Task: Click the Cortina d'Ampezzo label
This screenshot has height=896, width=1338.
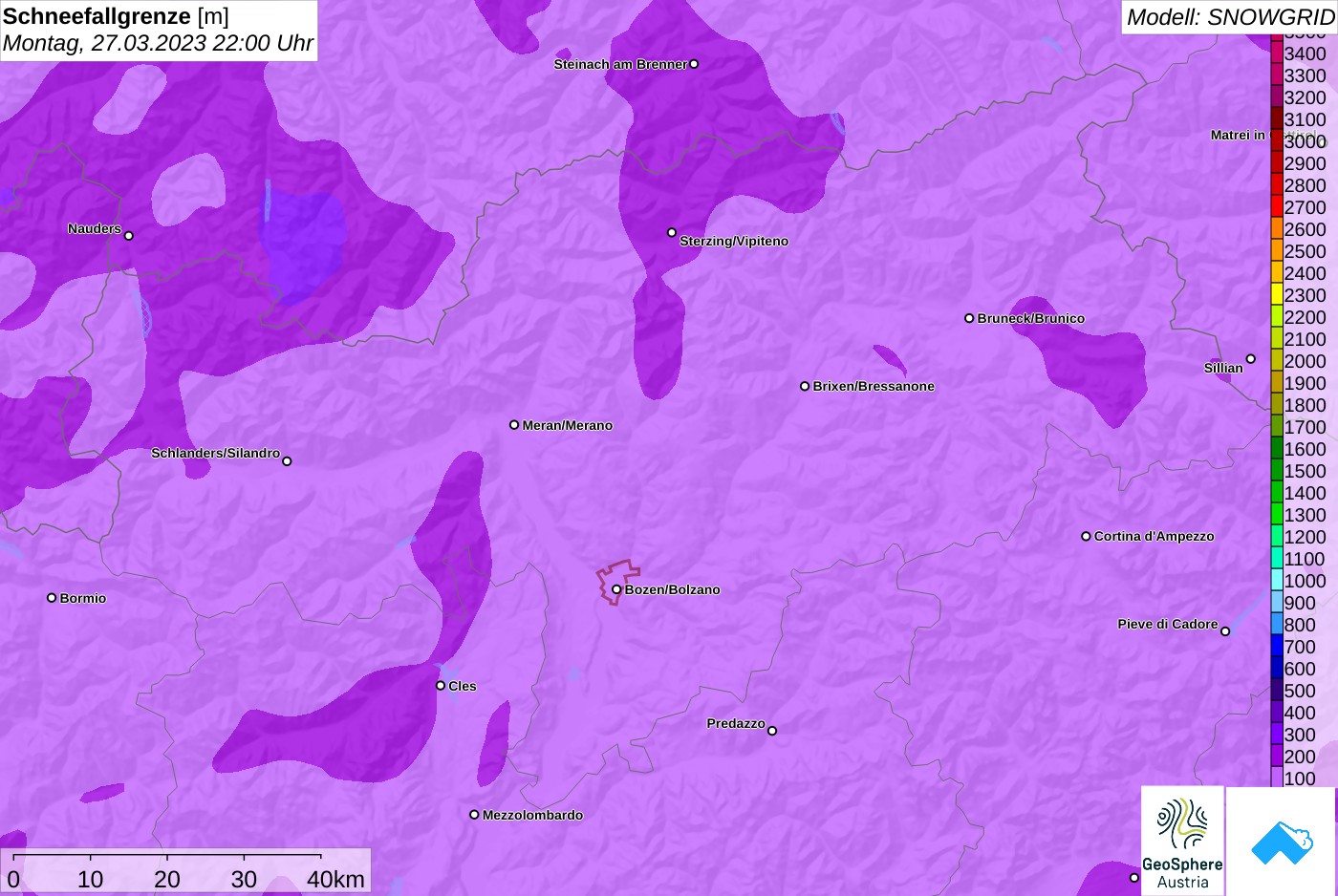Action: point(1155,536)
